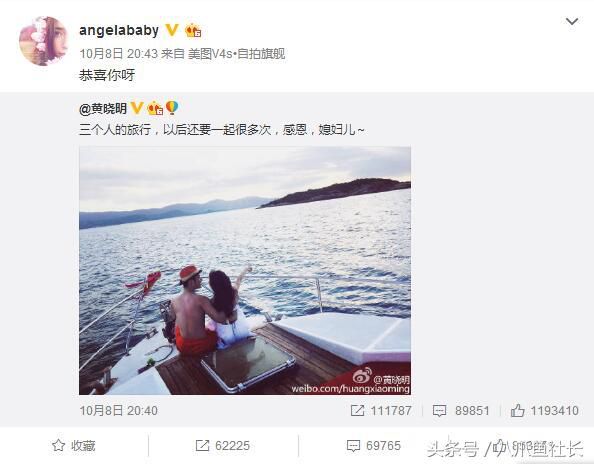Screen dimensions: 594x464
Task: Click angelababy's verified V badge
Action: pyautogui.click(x=172, y=30)
